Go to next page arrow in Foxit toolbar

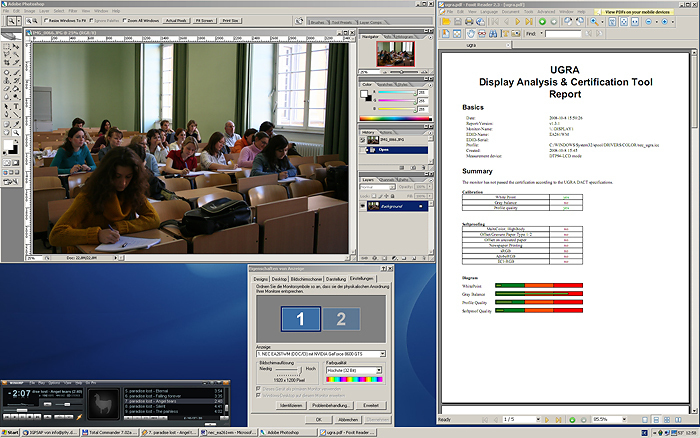(x=518, y=21)
